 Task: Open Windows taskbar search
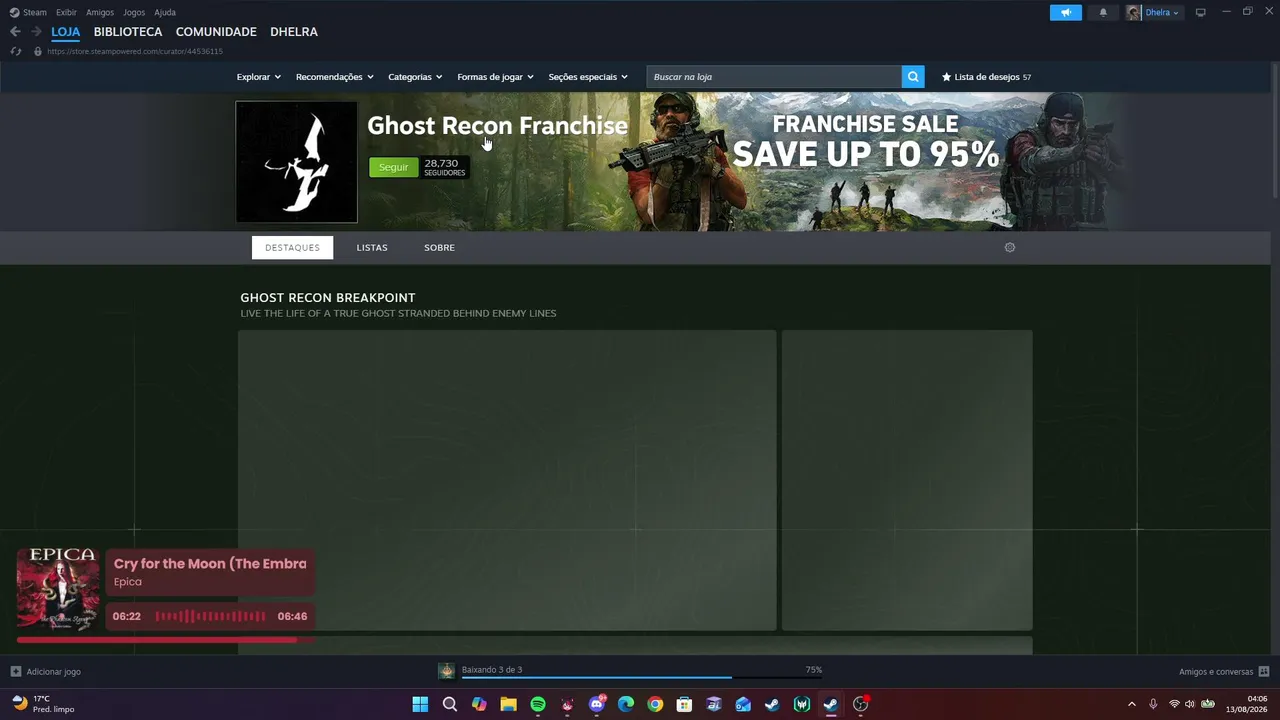[450, 704]
